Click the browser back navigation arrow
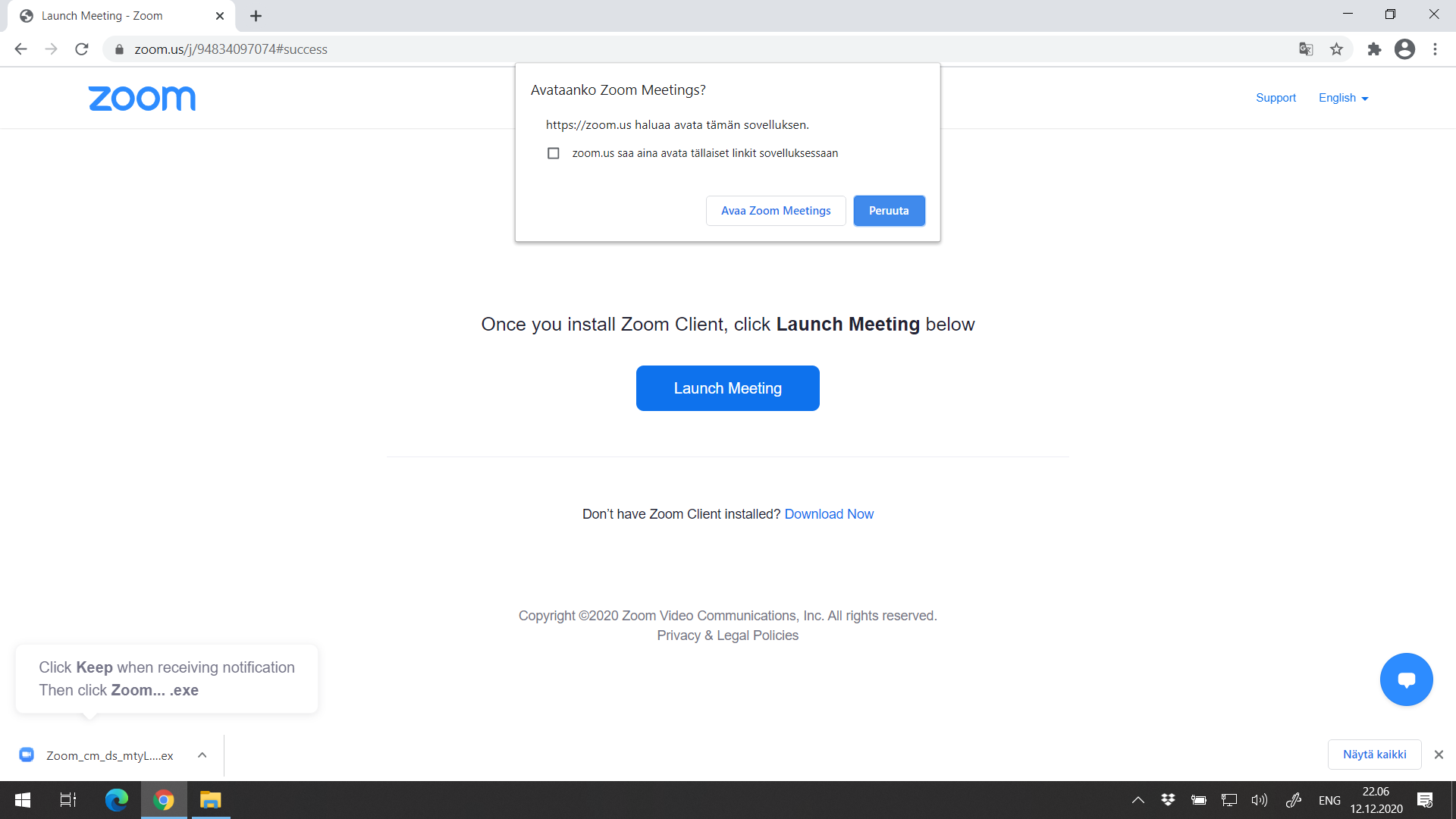Image resolution: width=1456 pixels, height=819 pixels. pos(20,49)
